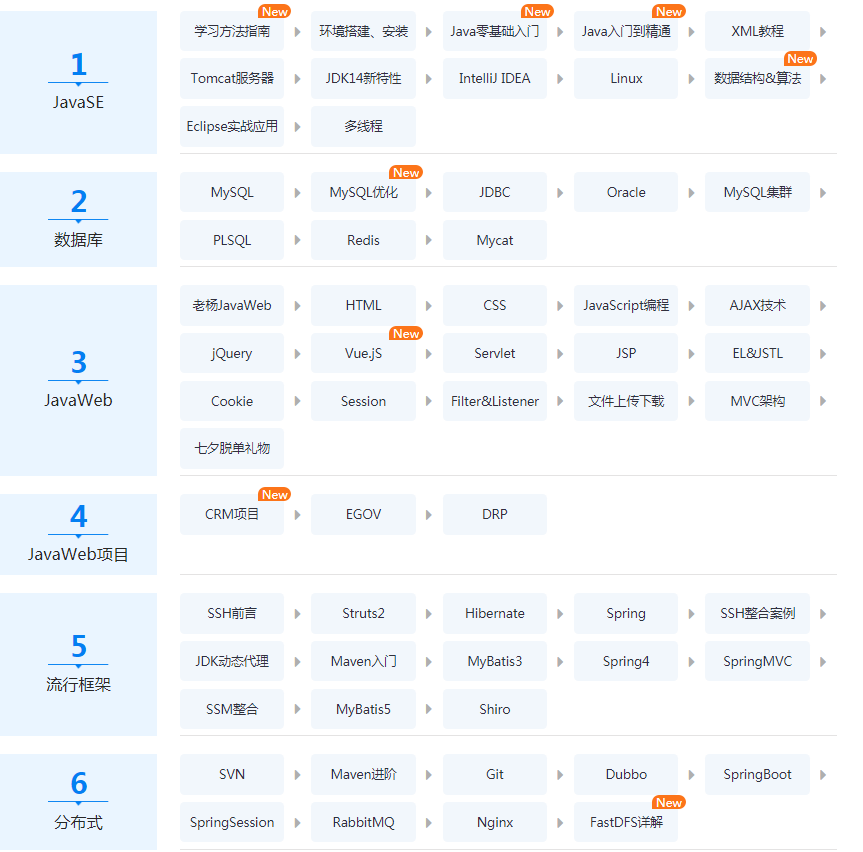Open the JavaScript编程 course

626,305
